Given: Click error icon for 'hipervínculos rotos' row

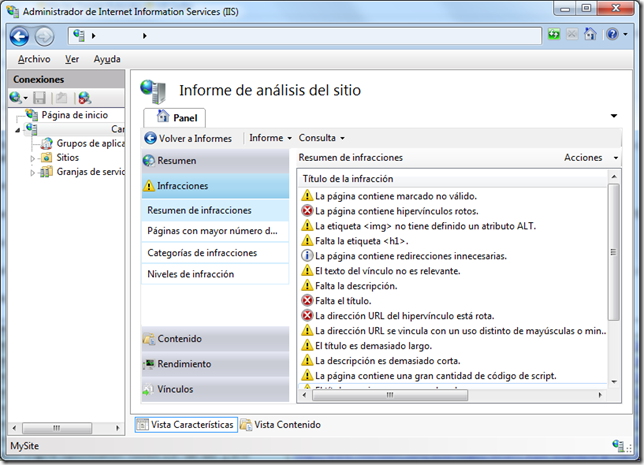Looking at the screenshot, I should [307, 211].
